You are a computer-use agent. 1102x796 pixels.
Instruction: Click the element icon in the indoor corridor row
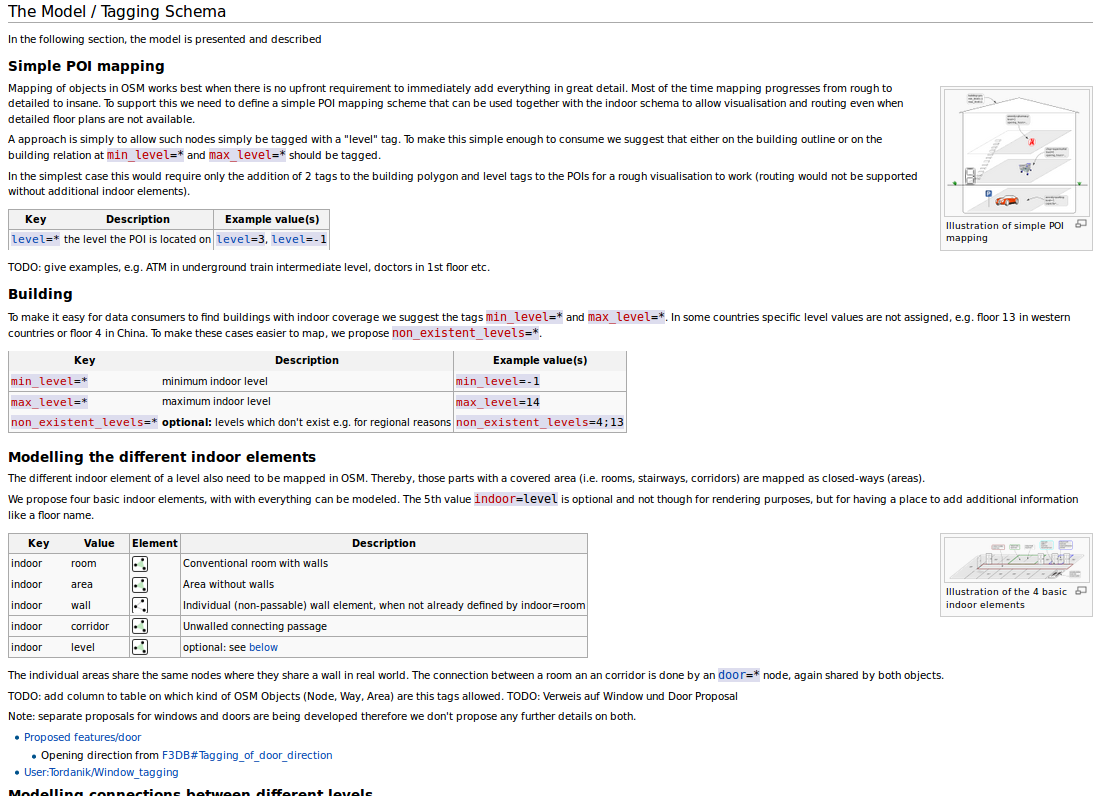pyautogui.click(x=140, y=626)
